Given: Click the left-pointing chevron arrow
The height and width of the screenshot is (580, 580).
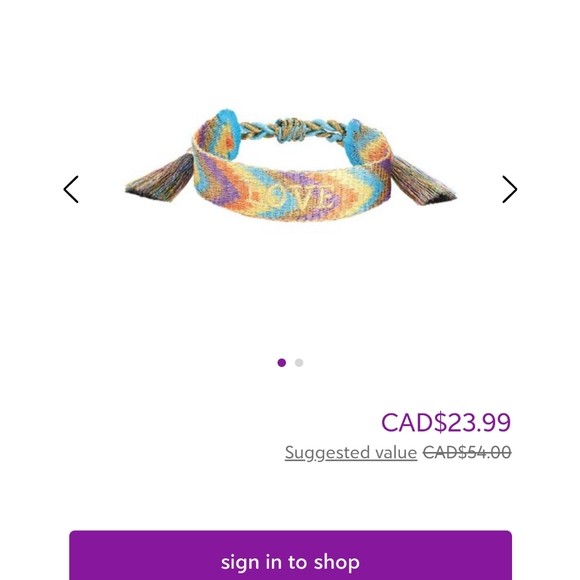Looking at the screenshot, I should click(x=71, y=189).
